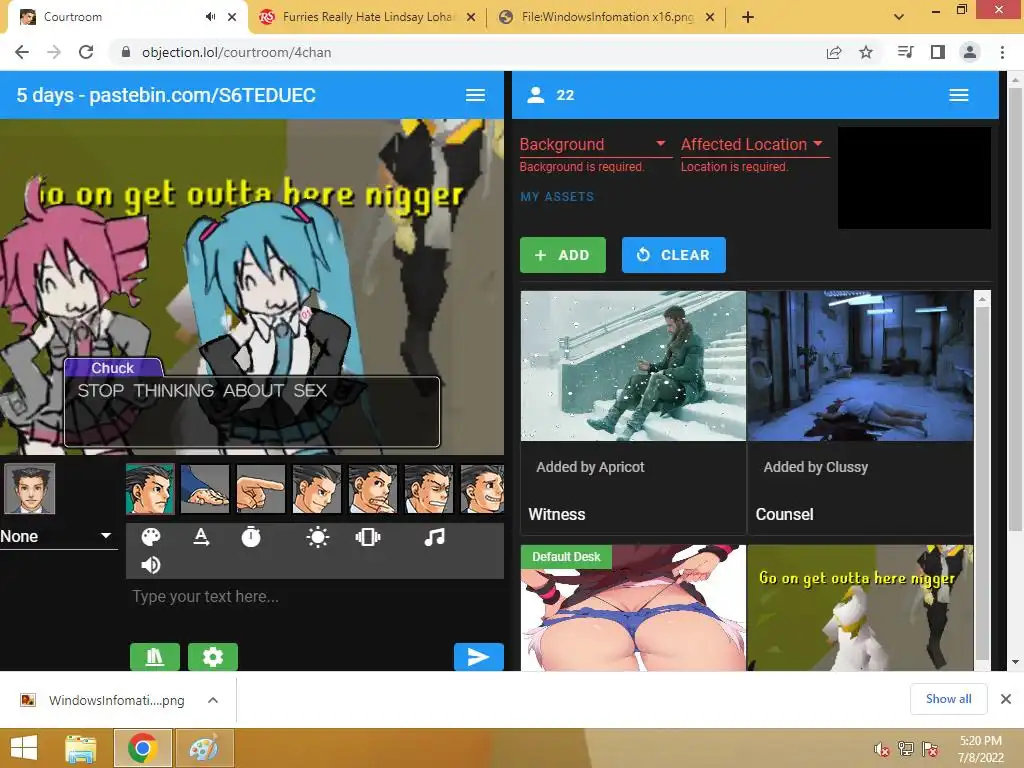Screen dimensions: 1024x768
Task: Close the Furries Really Hate Lindsay tab
Action: 471,17
